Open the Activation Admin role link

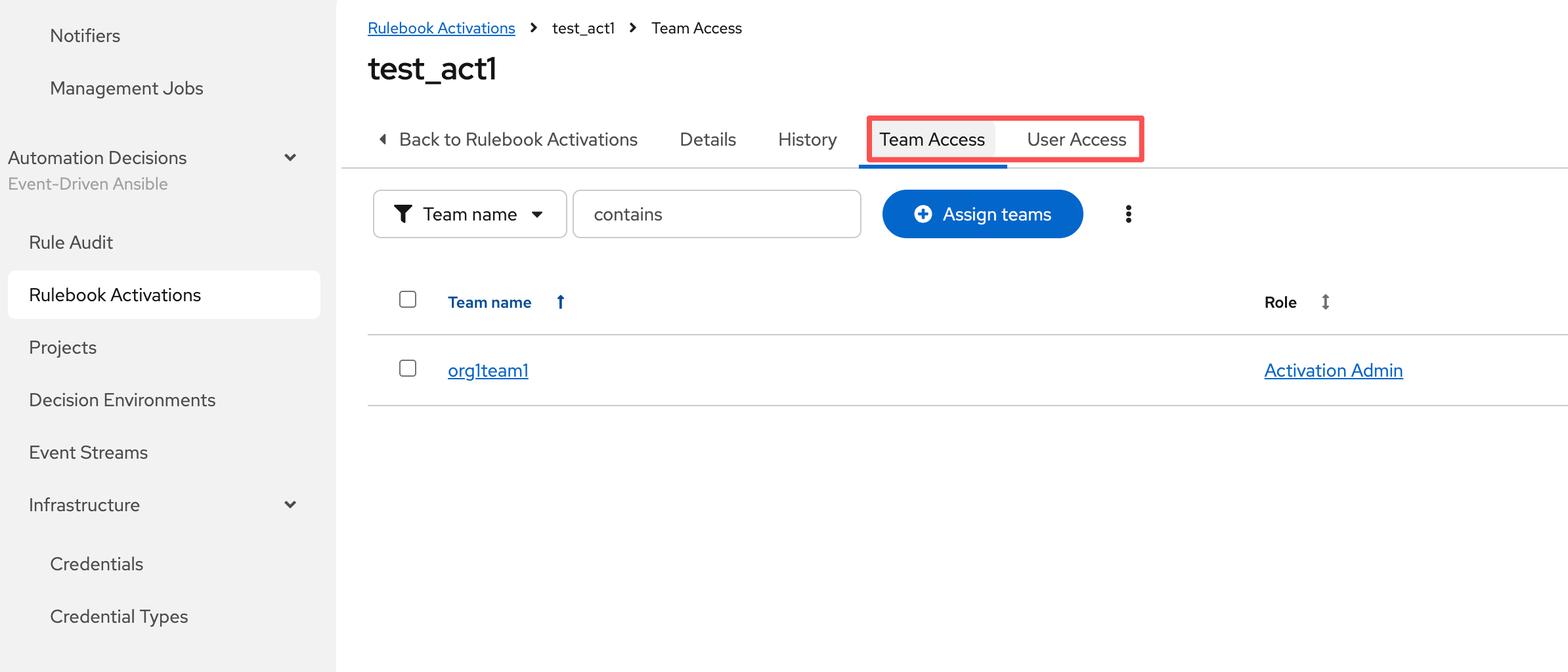(1333, 371)
